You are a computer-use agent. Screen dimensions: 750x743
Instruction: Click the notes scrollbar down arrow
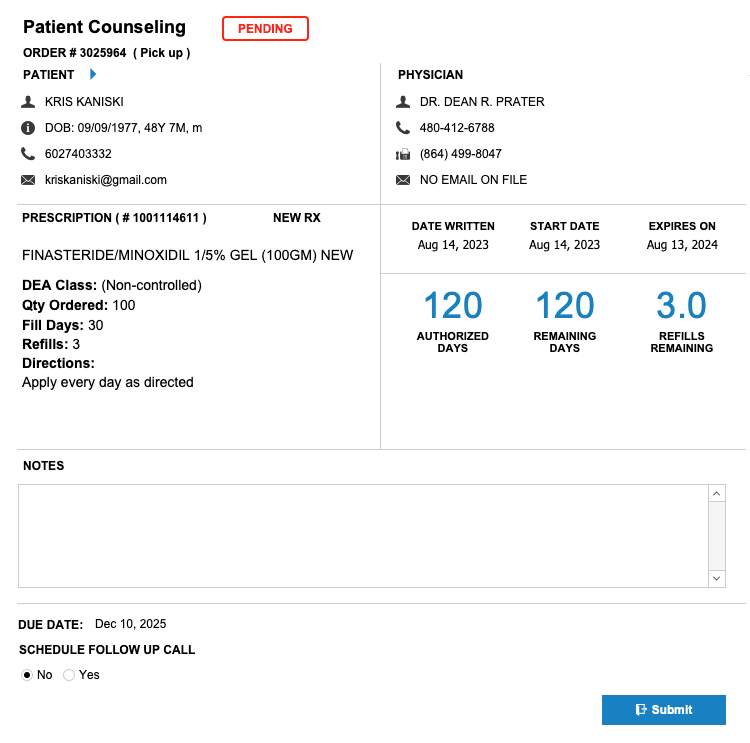tap(717, 578)
